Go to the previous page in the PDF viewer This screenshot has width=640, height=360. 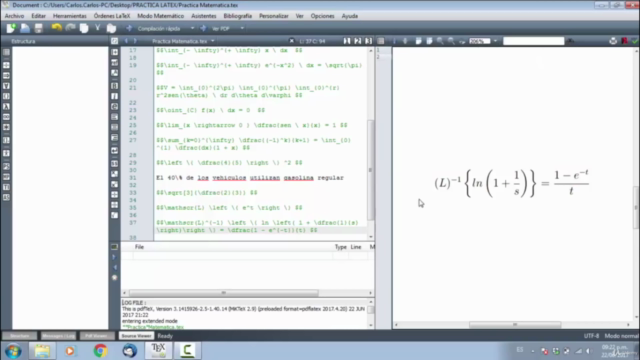pyautogui.click(x=394, y=41)
